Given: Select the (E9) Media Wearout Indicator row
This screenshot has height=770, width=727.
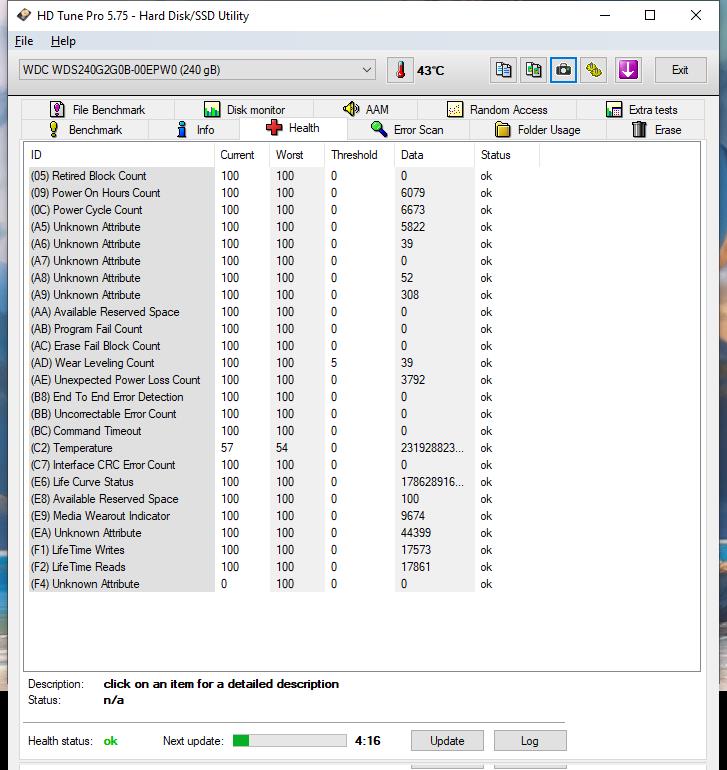Looking at the screenshot, I should 284,516.
